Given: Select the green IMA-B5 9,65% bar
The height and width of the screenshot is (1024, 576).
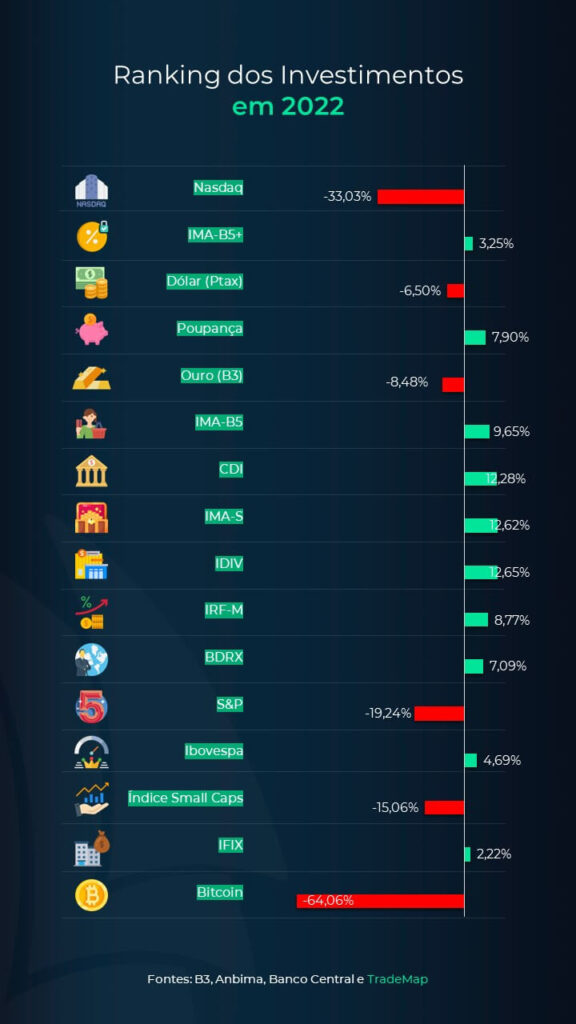Looking at the screenshot, I should [x=477, y=432].
